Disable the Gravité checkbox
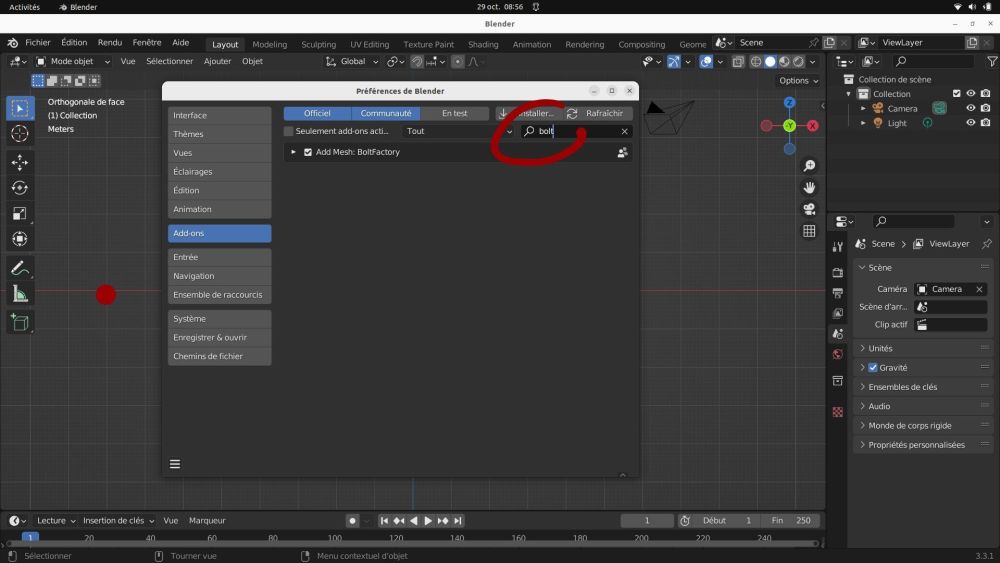The image size is (1000, 563). click(873, 368)
